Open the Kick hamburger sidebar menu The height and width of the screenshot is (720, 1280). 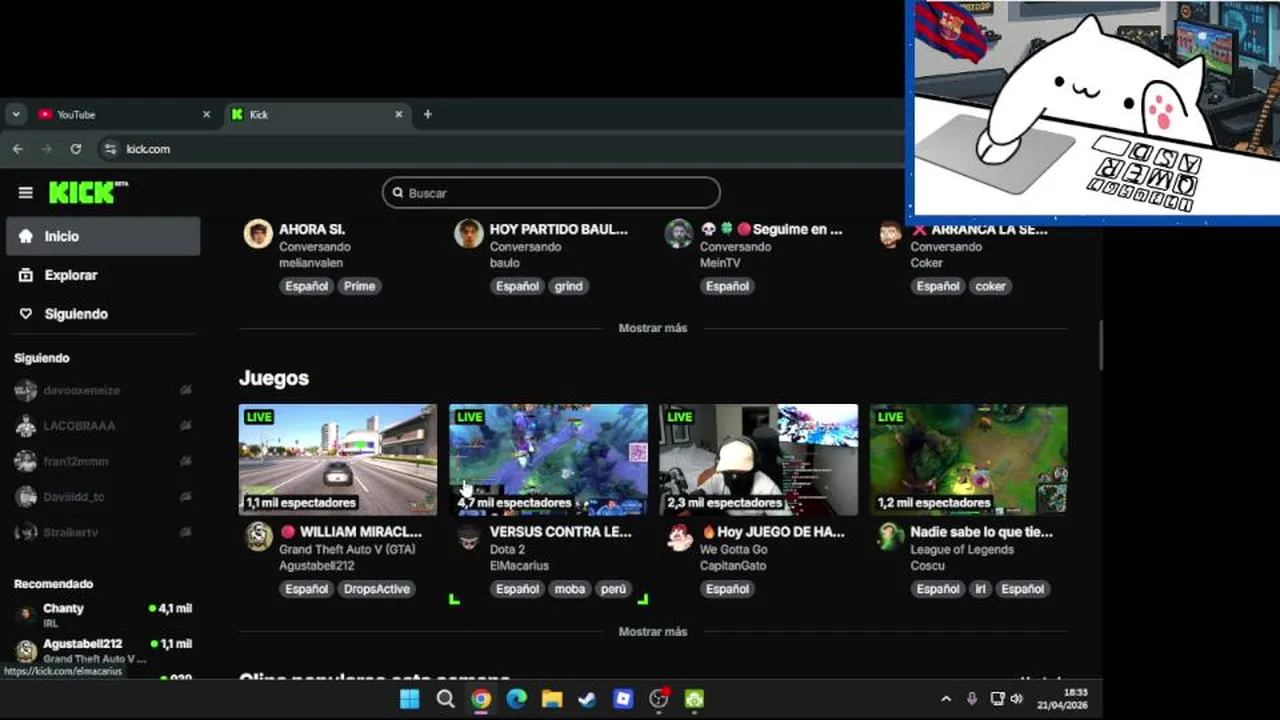(26, 193)
